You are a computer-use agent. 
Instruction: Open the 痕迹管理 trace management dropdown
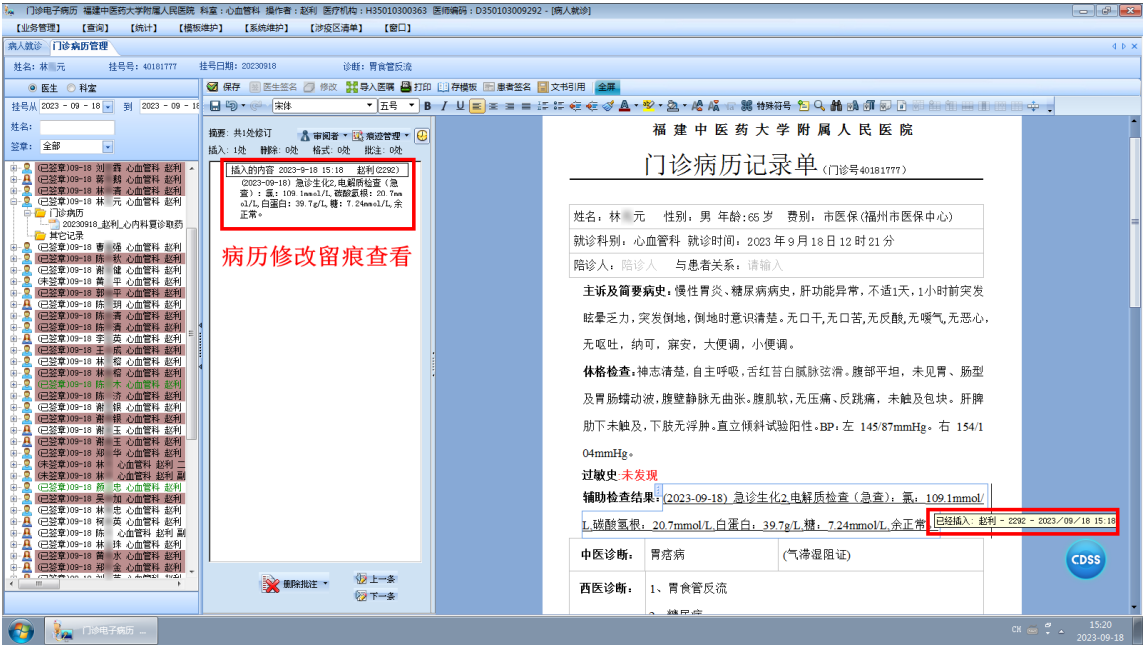380,136
